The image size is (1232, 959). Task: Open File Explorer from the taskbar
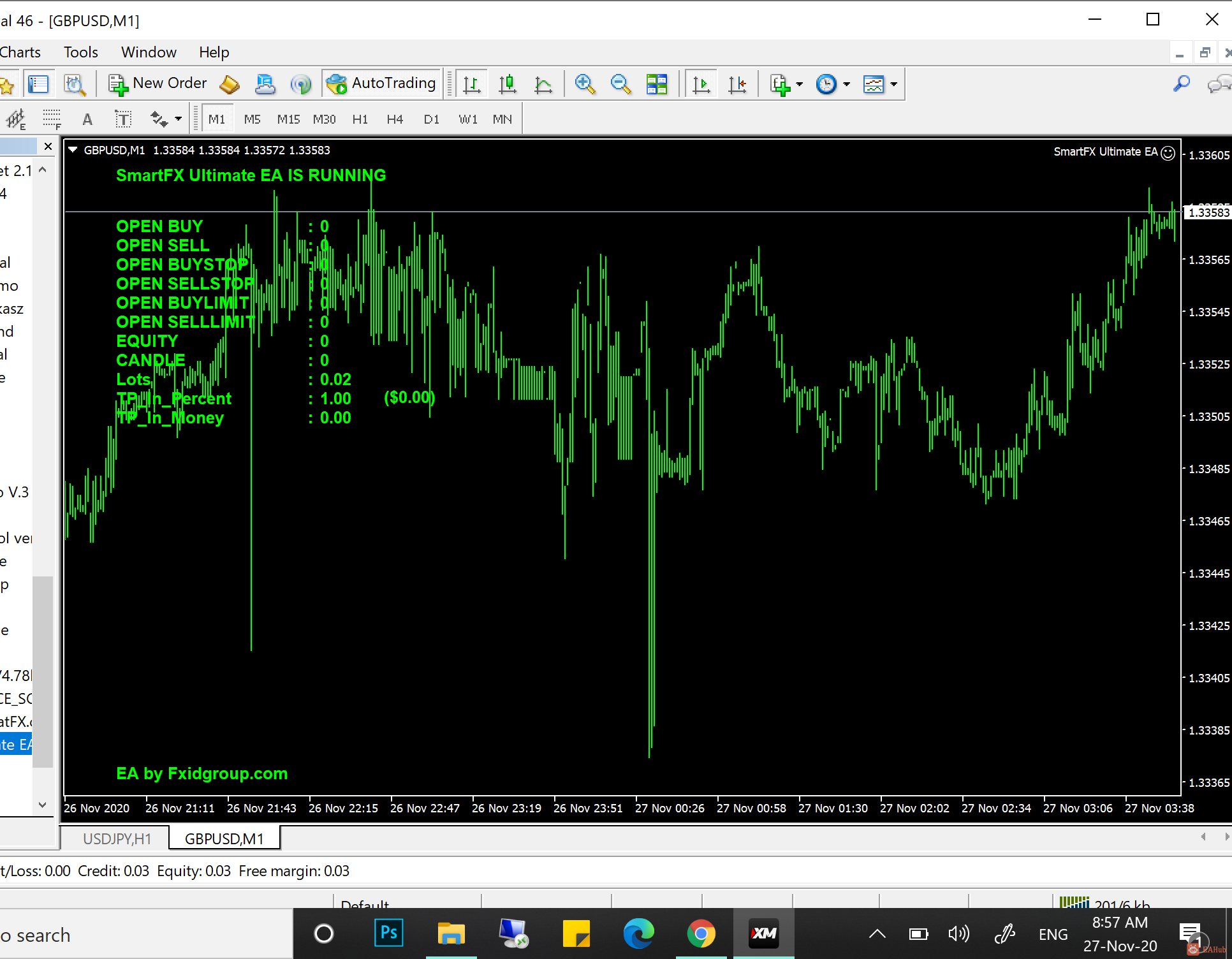click(451, 933)
